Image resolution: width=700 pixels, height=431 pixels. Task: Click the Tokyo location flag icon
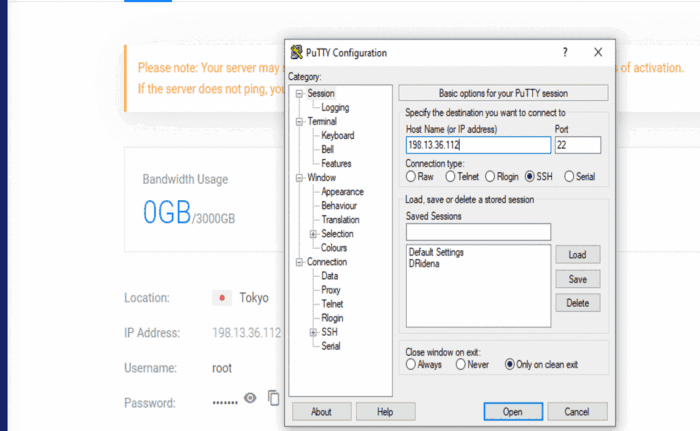tap(222, 297)
